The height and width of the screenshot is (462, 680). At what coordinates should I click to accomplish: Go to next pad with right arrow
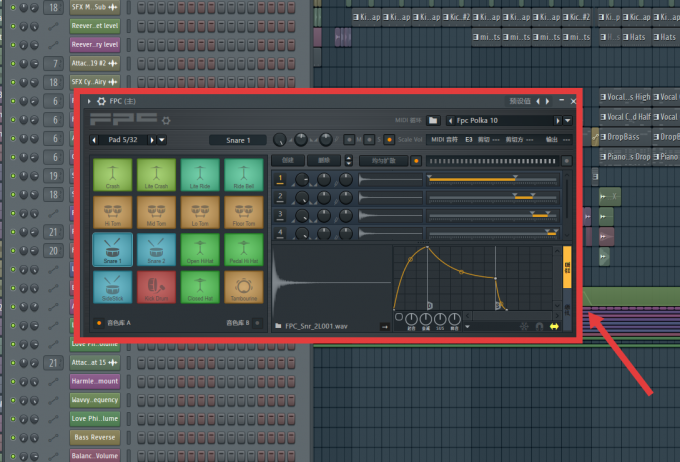152,140
